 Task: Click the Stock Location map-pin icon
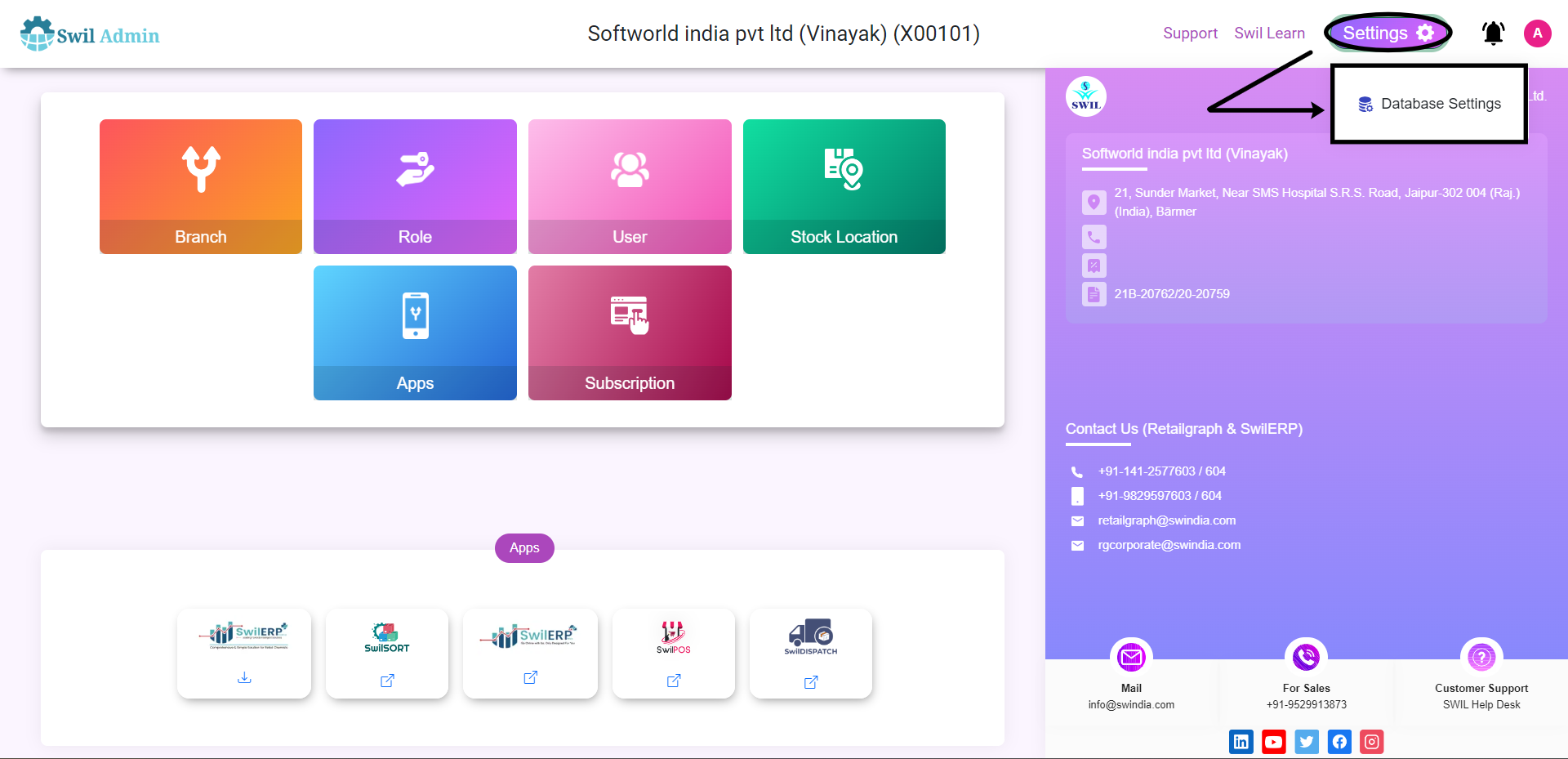click(x=844, y=169)
